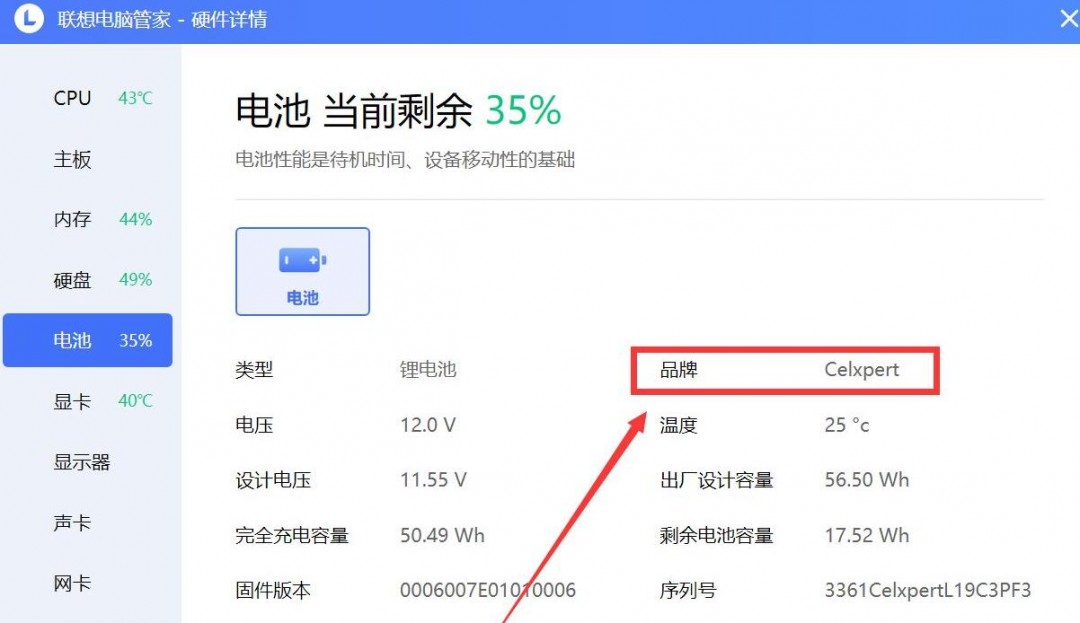Image resolution: width=1080 pixels, height=623 pixels.
Task: Click the memory usage value 44%
Action: (134, 219)
